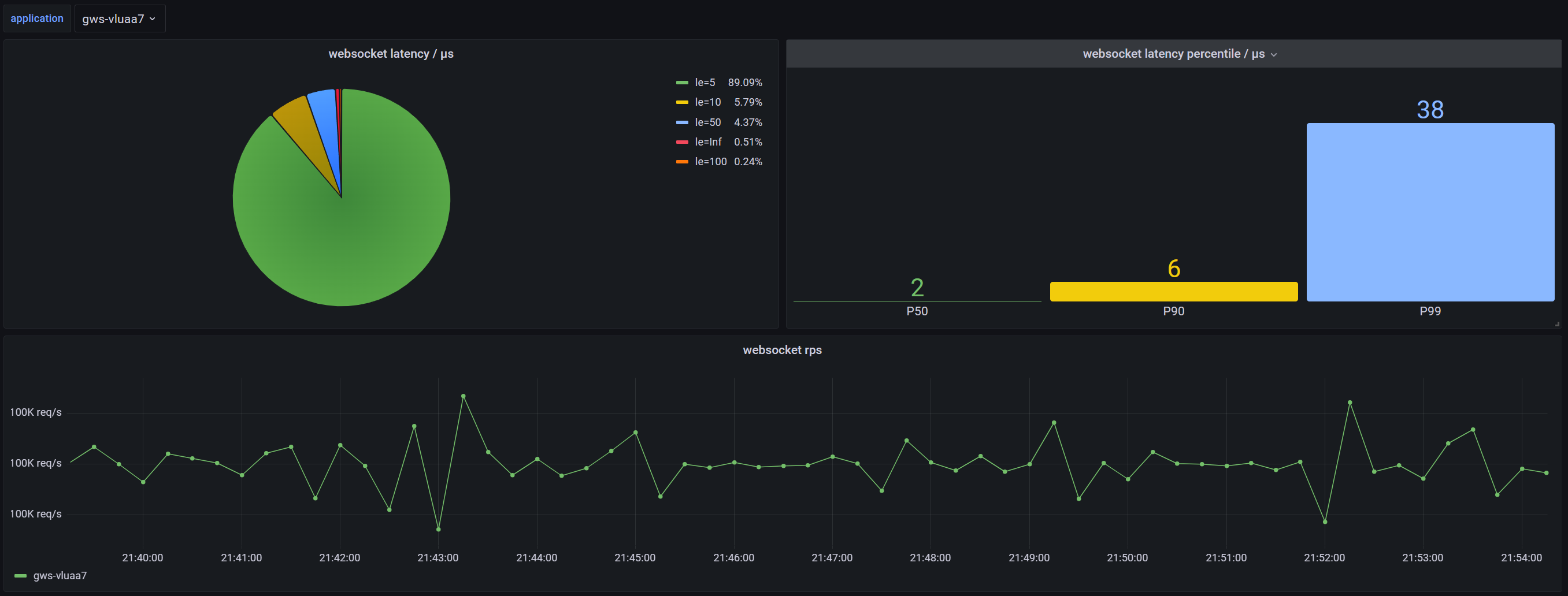The height and width of the screenshot is (596, 1568).
Task: Click the 89.09% legend value
Action: (745, 83)
